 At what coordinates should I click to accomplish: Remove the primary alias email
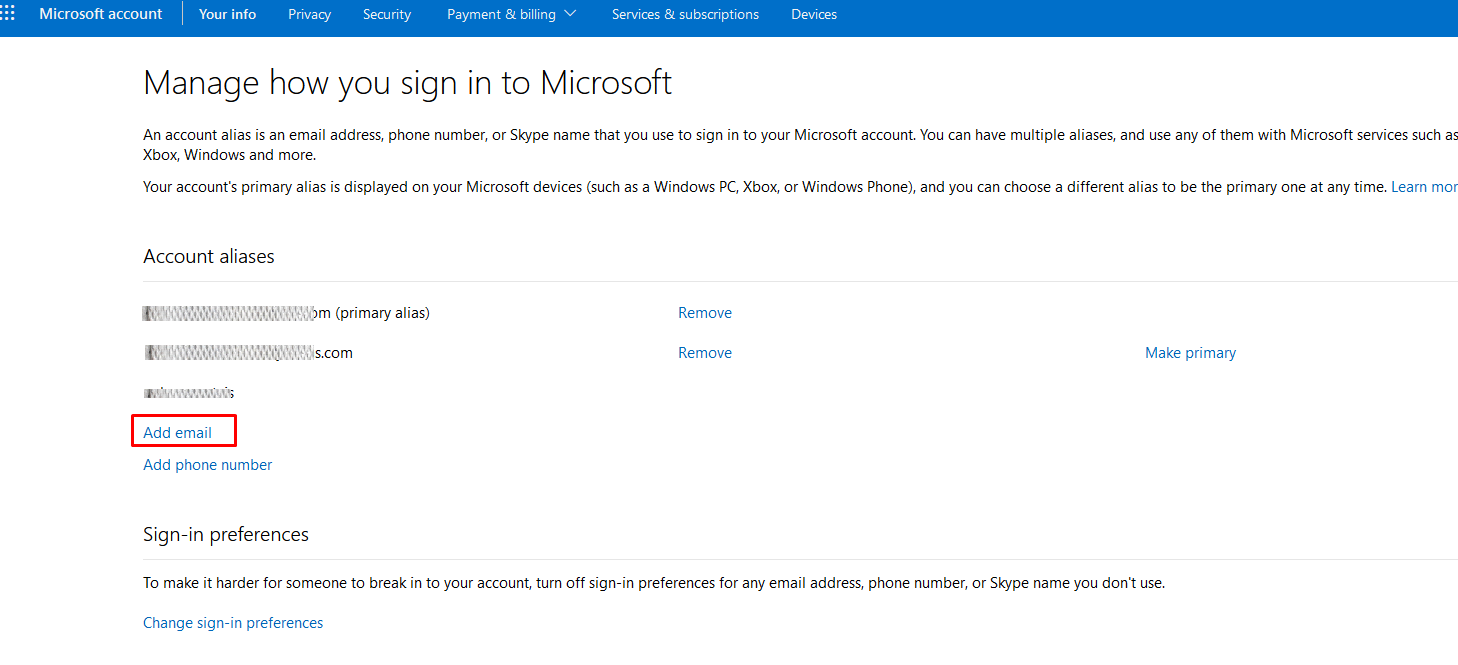pos(704,313)
